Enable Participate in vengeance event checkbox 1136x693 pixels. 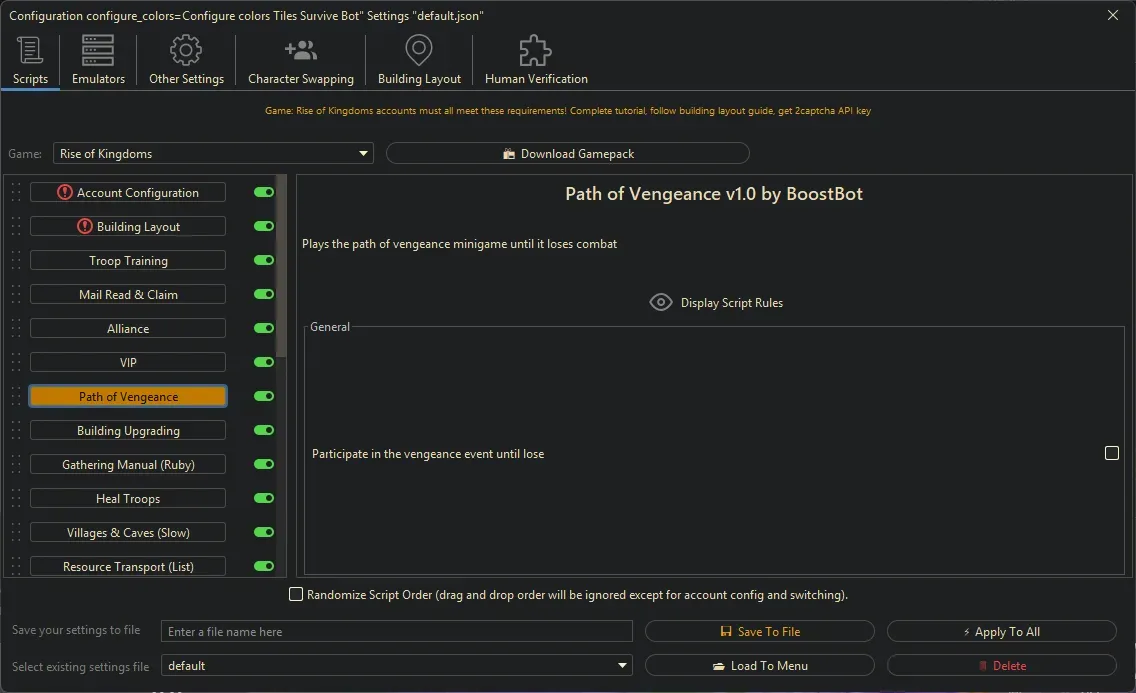1112,453
